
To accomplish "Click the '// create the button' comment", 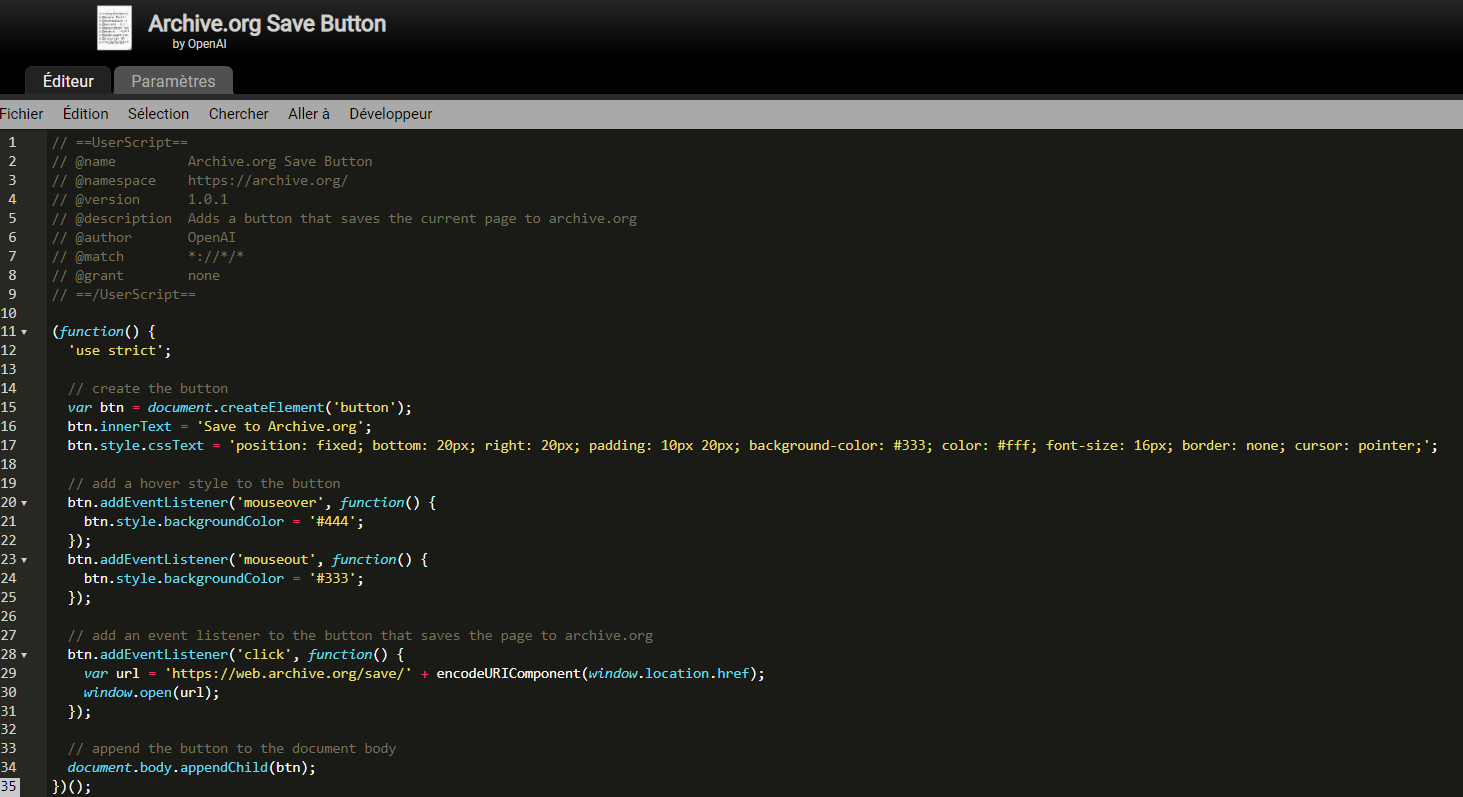I will [x=148, y=388].
